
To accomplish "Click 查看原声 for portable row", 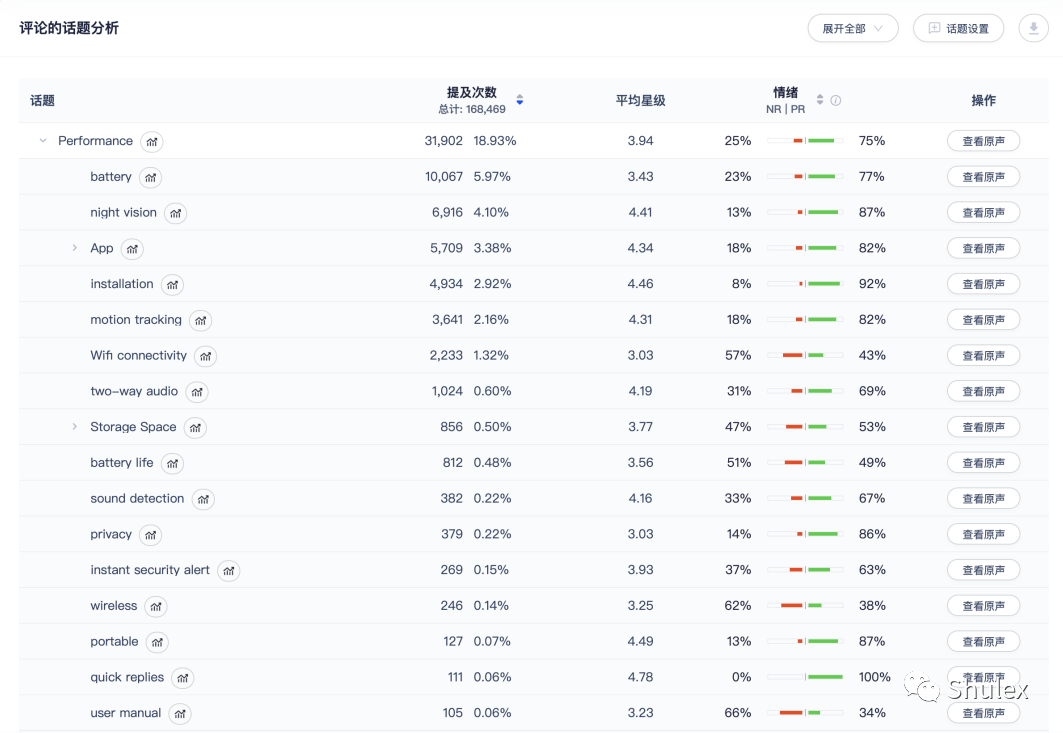I will tap(983, 642).
